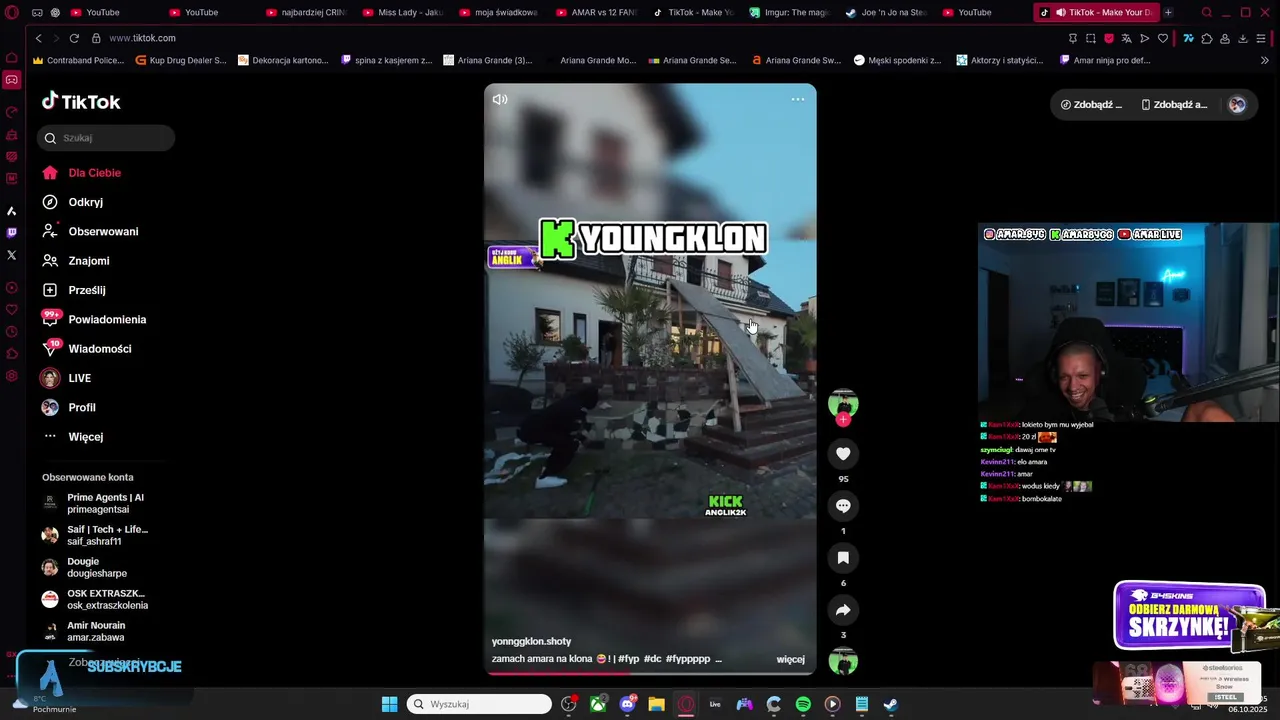Open Odkryj explore page
The width and height of the screenshot is (1280, 720).
pos(72,202)
